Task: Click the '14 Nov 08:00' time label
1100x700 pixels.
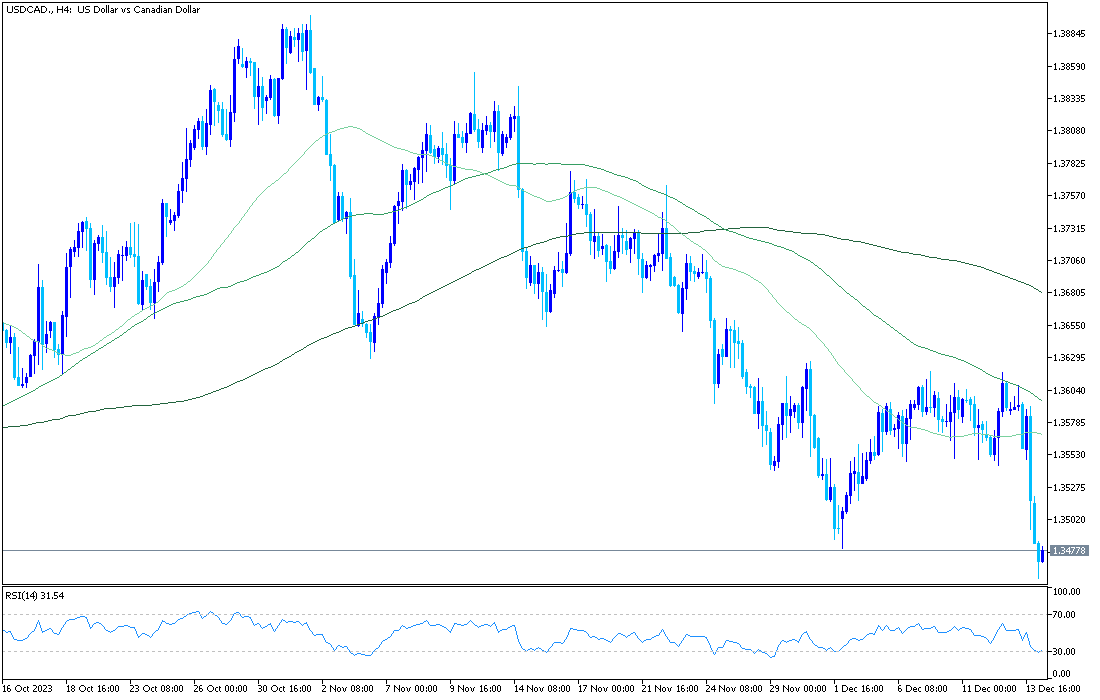Action: [541, 689]
